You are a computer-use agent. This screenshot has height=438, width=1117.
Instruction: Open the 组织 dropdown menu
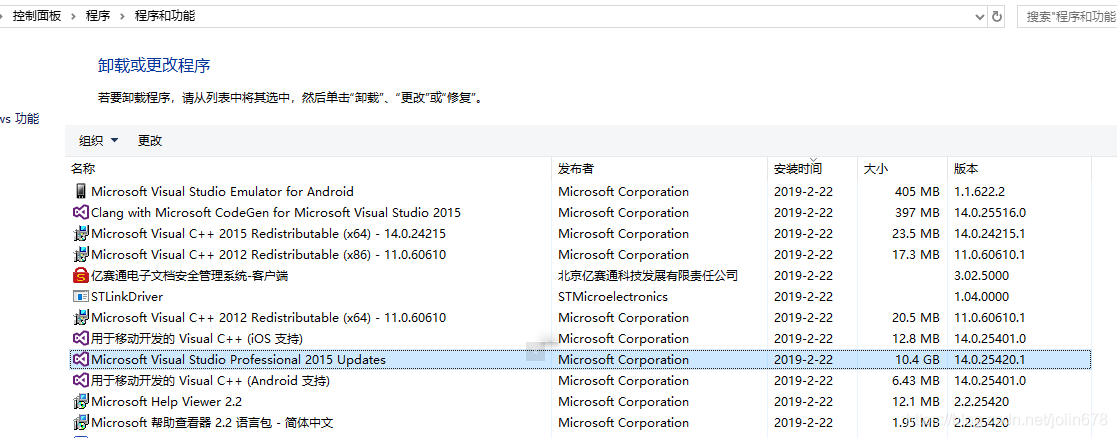click(x=98, y=141)
